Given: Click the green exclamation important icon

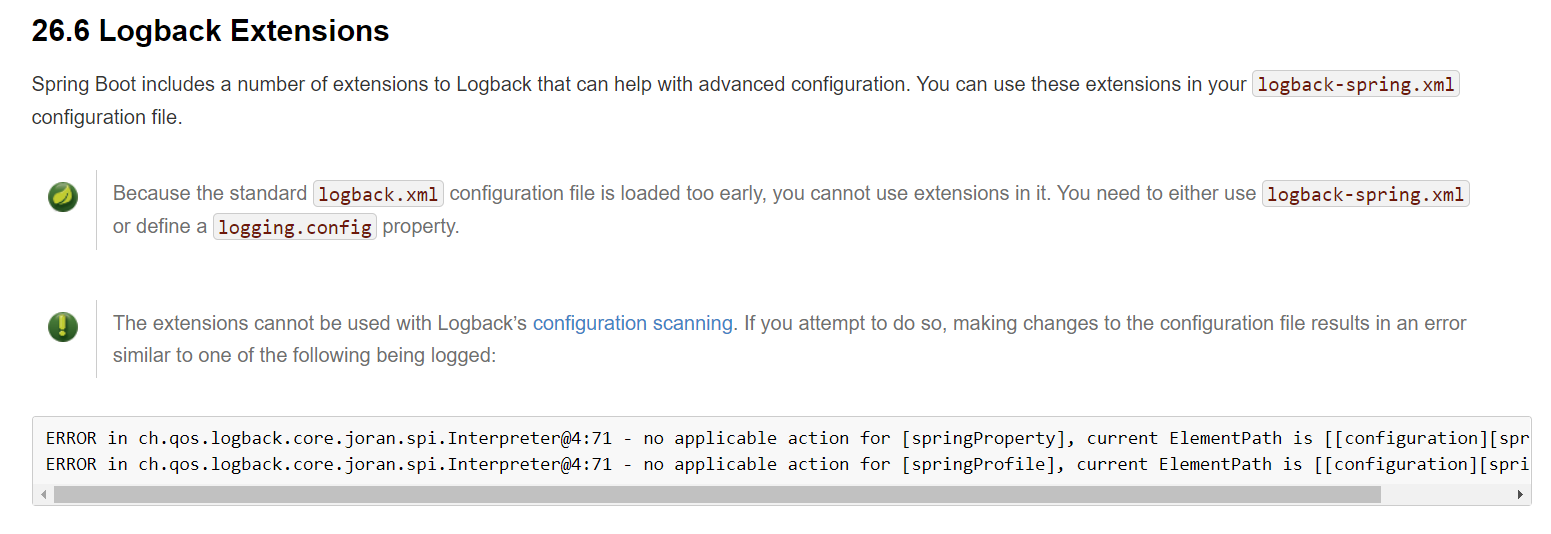Looking at the screenshot, I should (x=63, y=326).
